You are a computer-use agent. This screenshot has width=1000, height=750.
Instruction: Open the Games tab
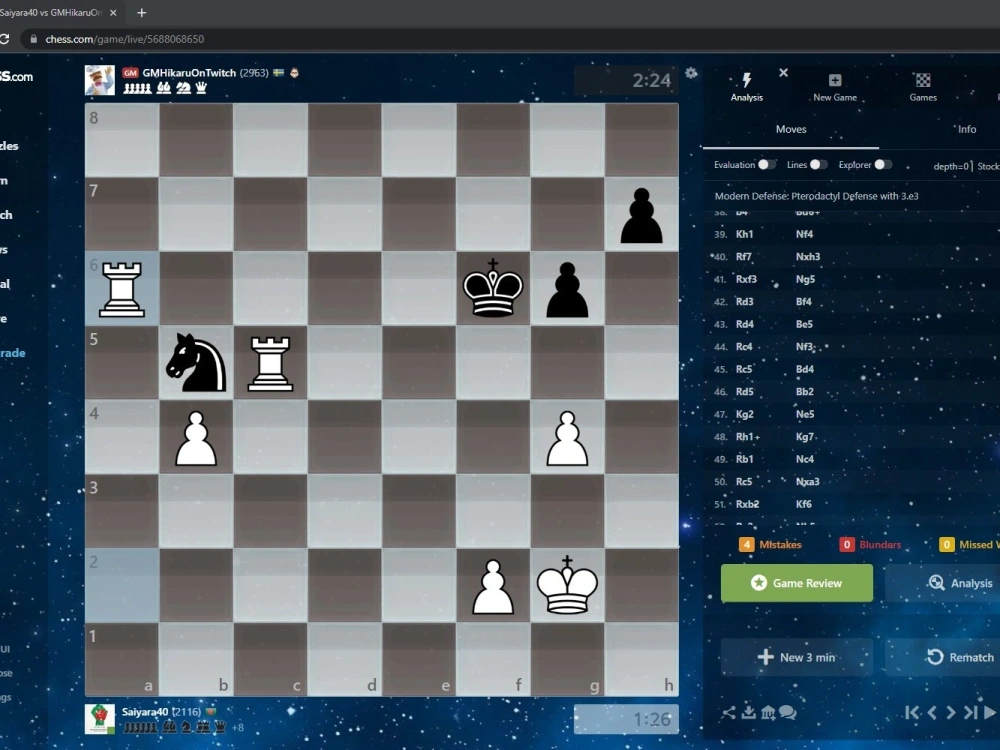pyautogui.click(x=923, y=87)
